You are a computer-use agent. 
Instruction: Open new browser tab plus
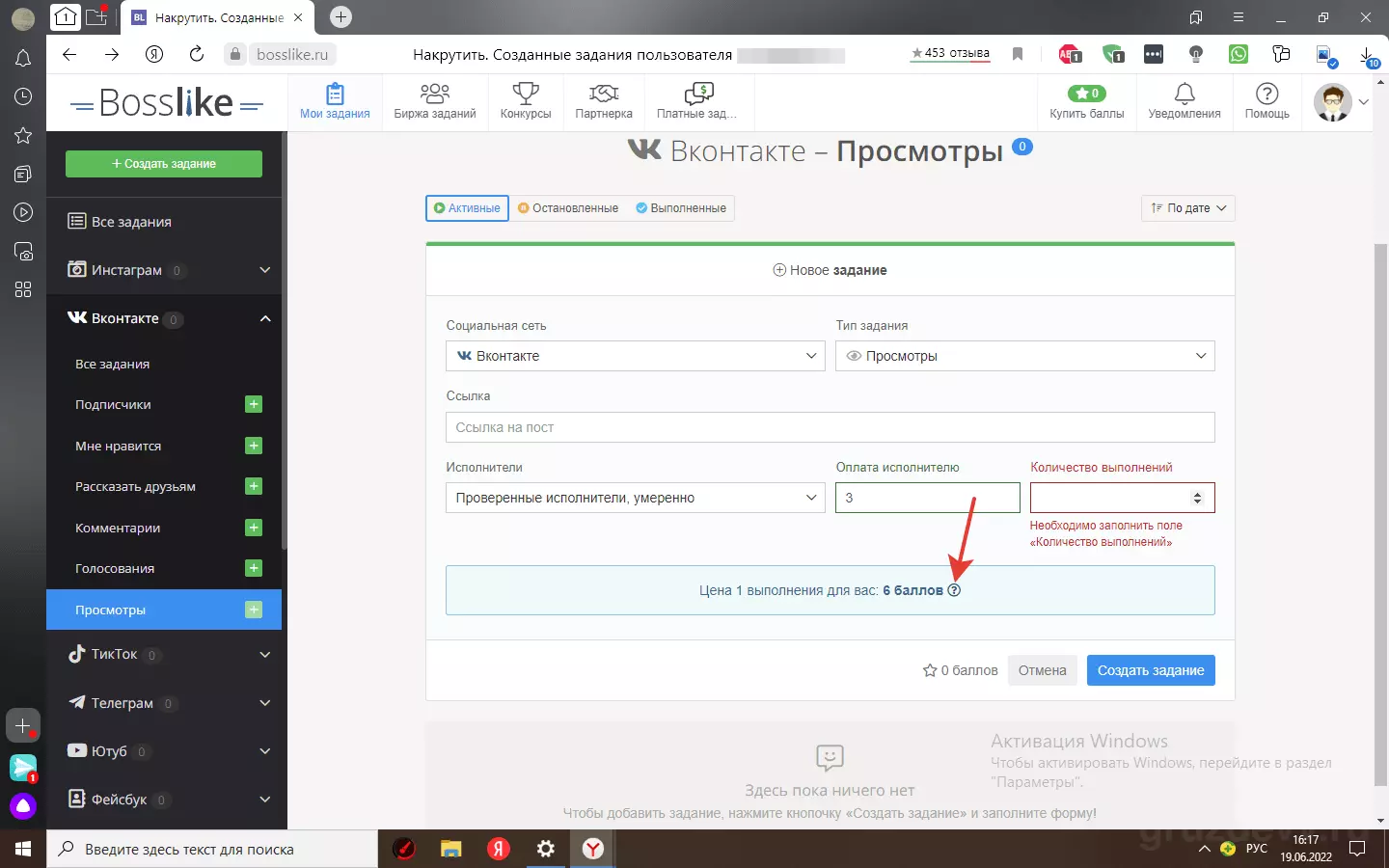tap(340, 16)
